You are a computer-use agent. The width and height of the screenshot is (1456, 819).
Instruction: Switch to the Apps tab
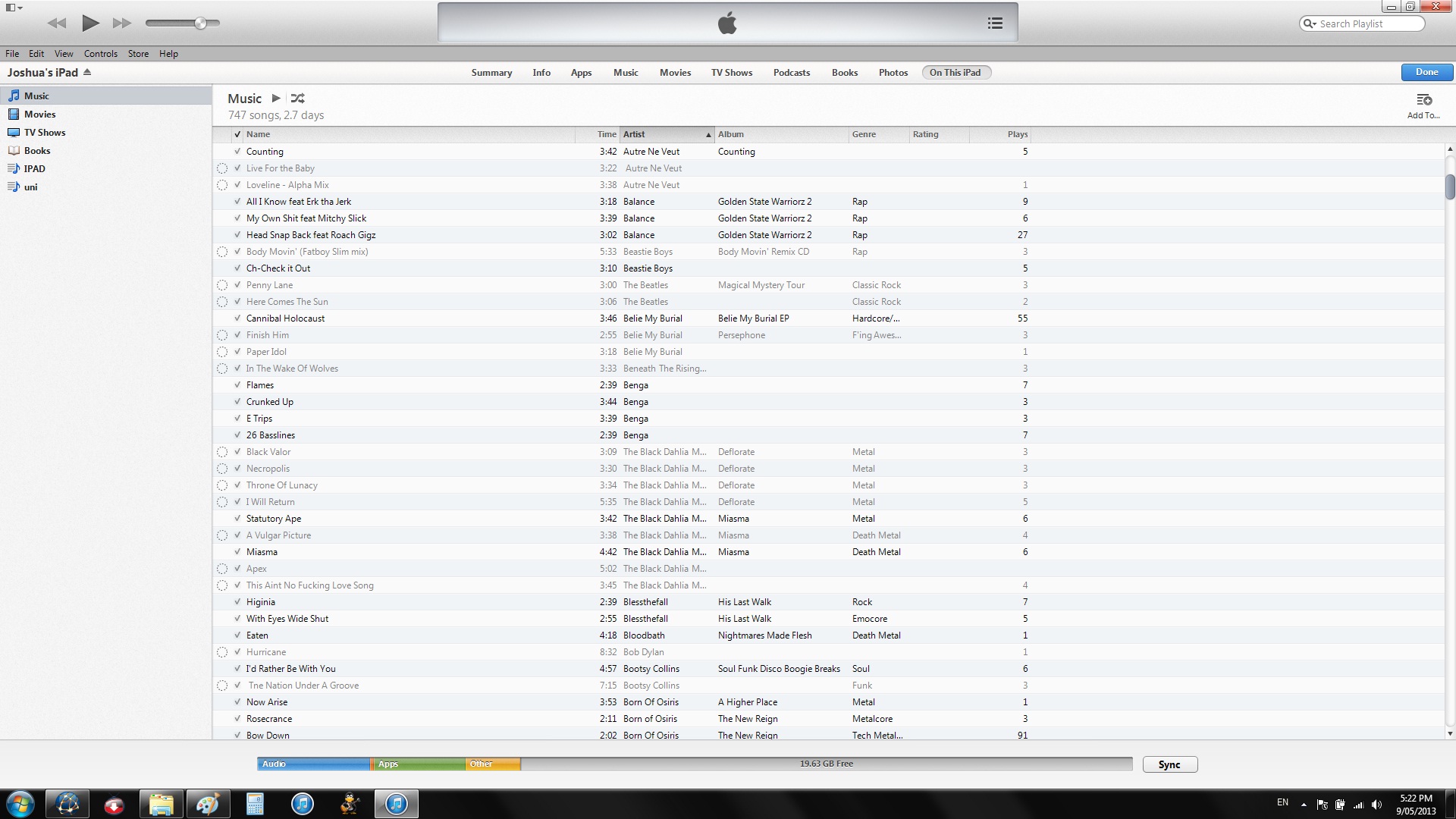[x=581, y=73]
